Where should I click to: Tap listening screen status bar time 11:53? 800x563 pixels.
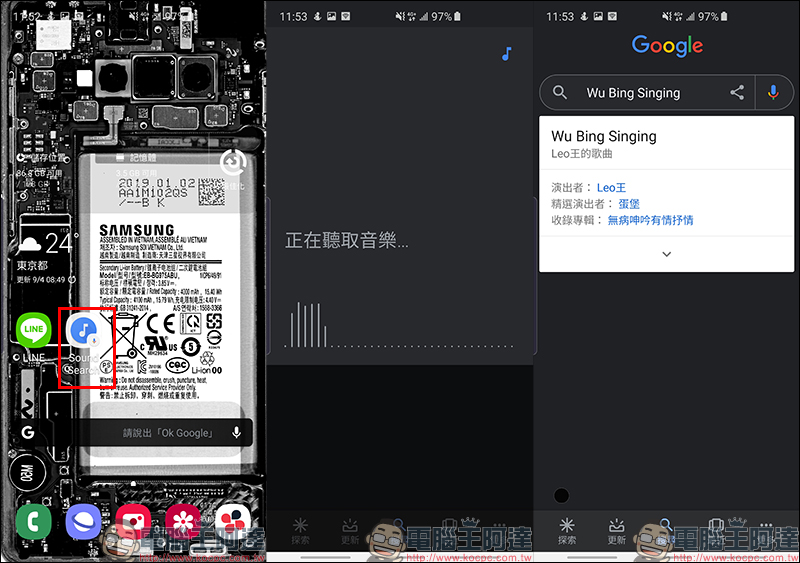click(x=293, y=16)
